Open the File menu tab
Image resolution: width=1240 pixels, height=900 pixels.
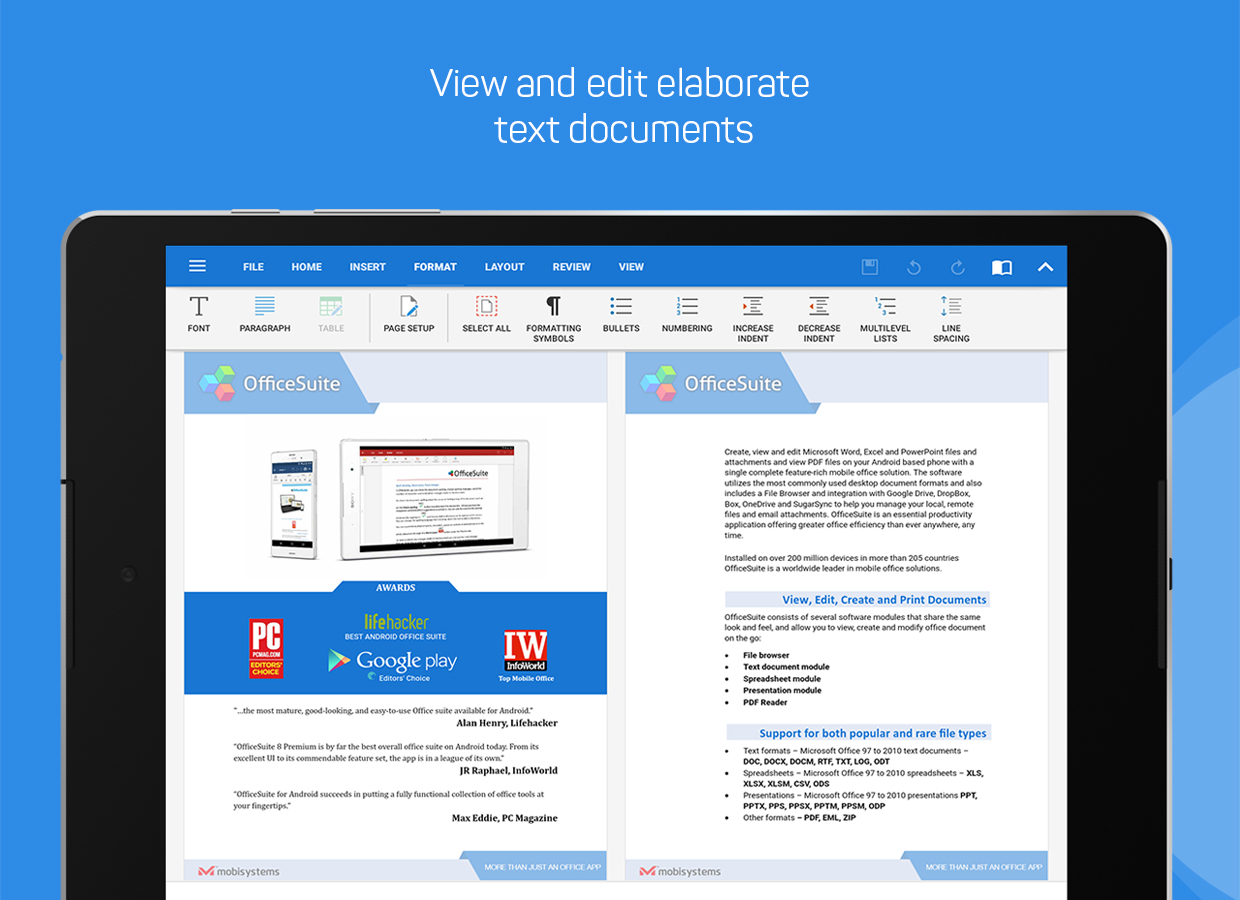[253, 267]
